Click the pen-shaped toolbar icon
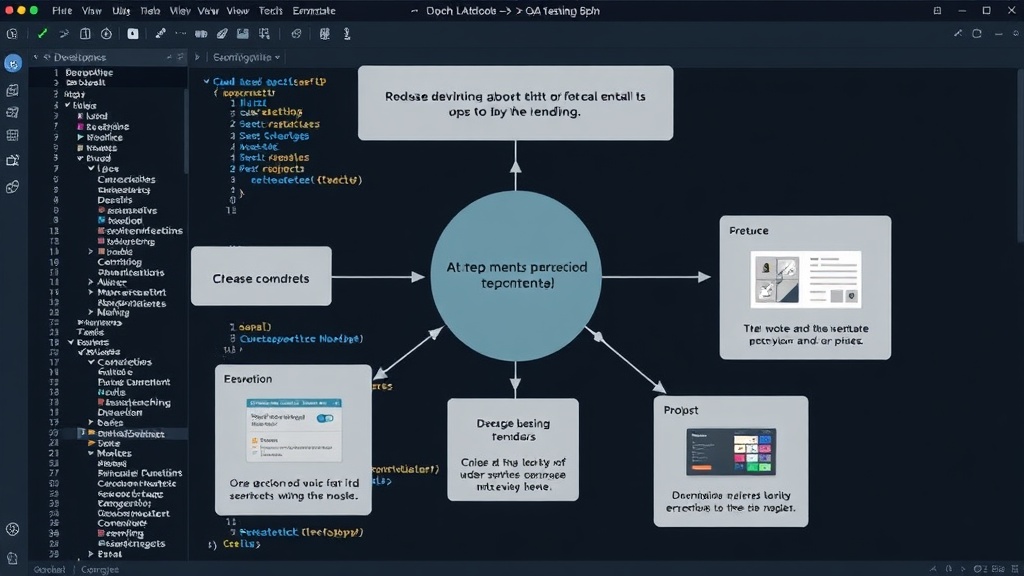 pyautogui.click(x=160, y=33)
